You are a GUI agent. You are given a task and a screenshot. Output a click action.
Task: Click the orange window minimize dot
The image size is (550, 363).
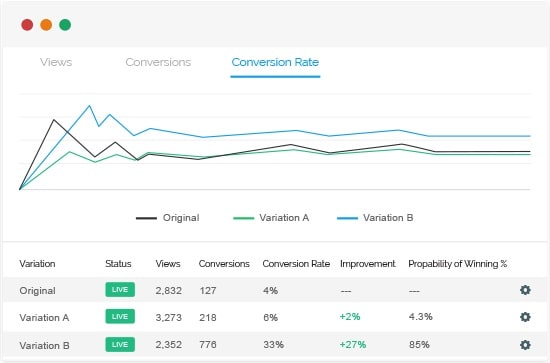pyautogui.click(x=46, y=25)
